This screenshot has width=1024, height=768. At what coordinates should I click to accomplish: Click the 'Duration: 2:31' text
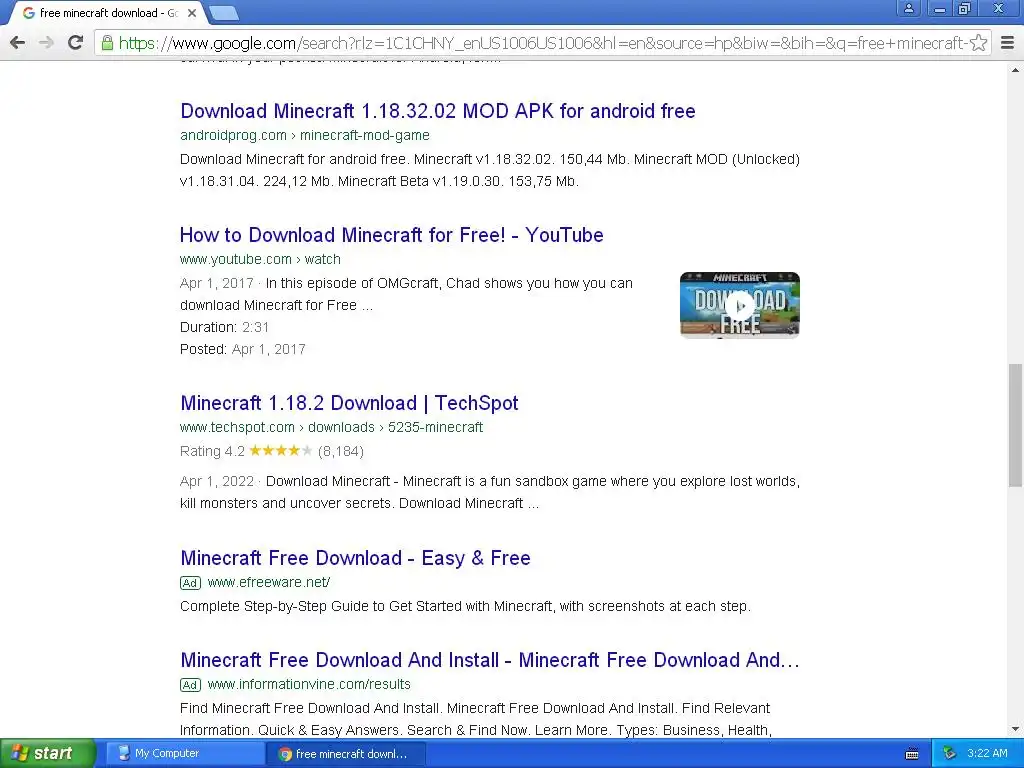[x=224, y=327]
